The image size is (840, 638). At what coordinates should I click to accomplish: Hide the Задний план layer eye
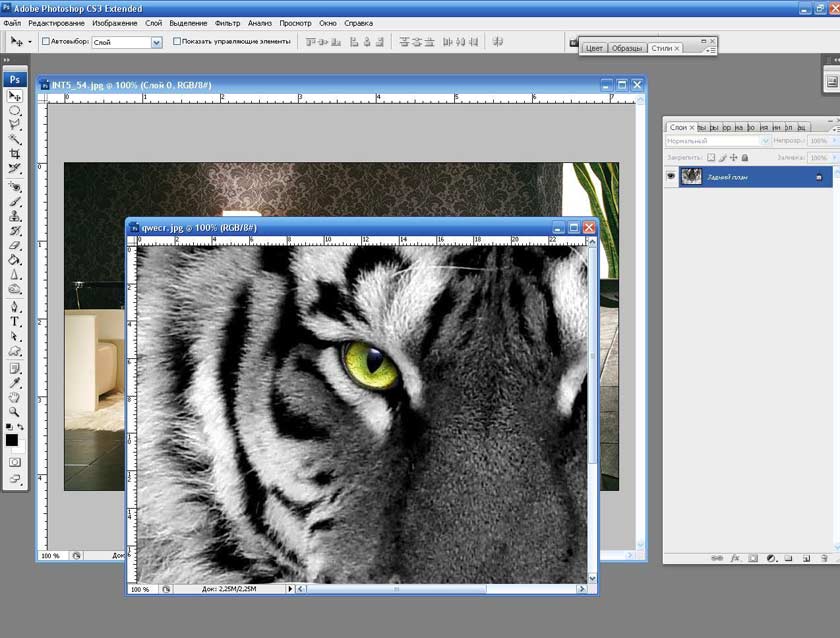[x=672, y=176]
